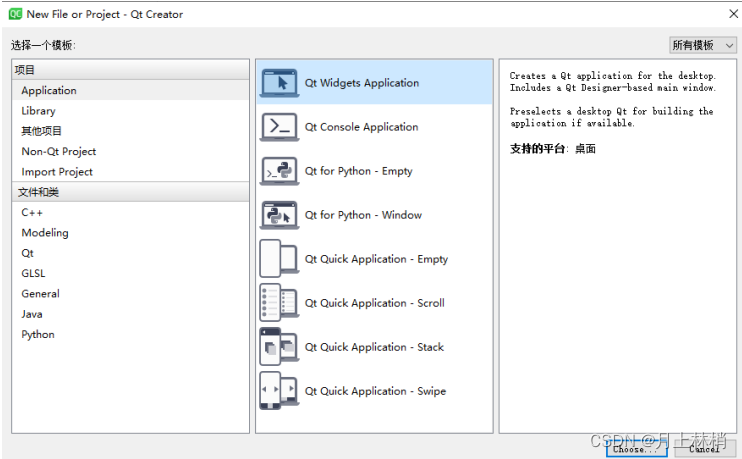Select the Qt Console Application terminal icon
The width and height of the screenshot is (742, 459).
[x=279, y=127]
